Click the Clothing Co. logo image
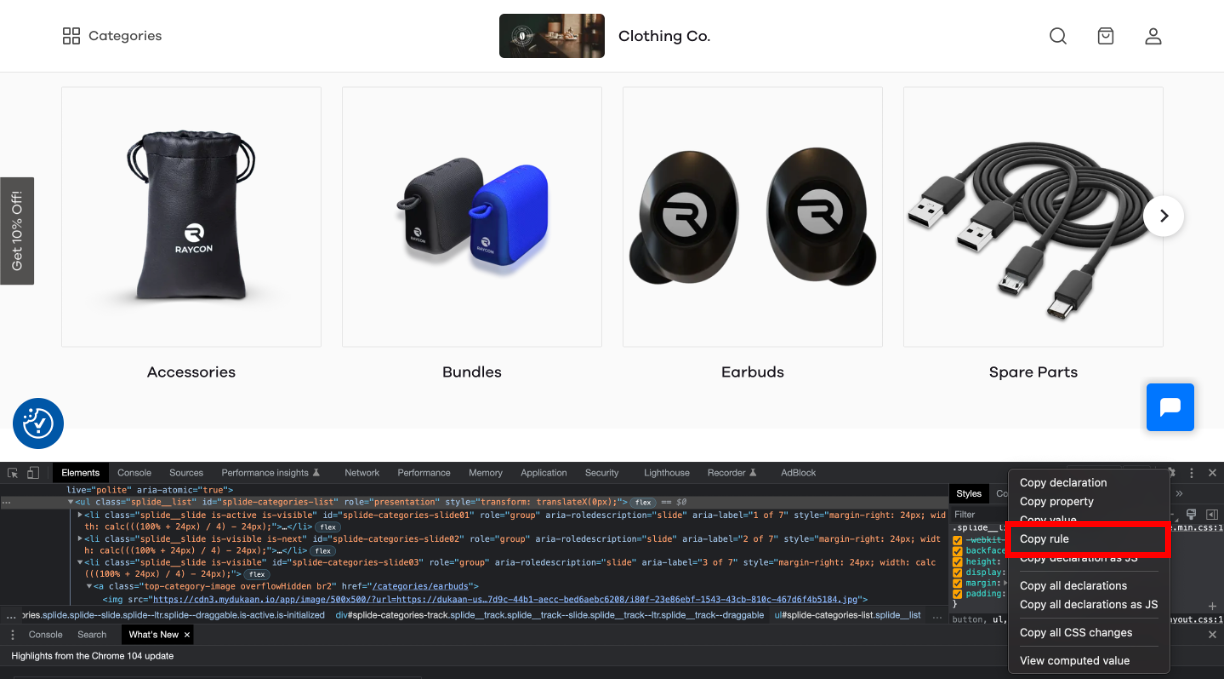 pyautogui.click(x=552, y=36)
